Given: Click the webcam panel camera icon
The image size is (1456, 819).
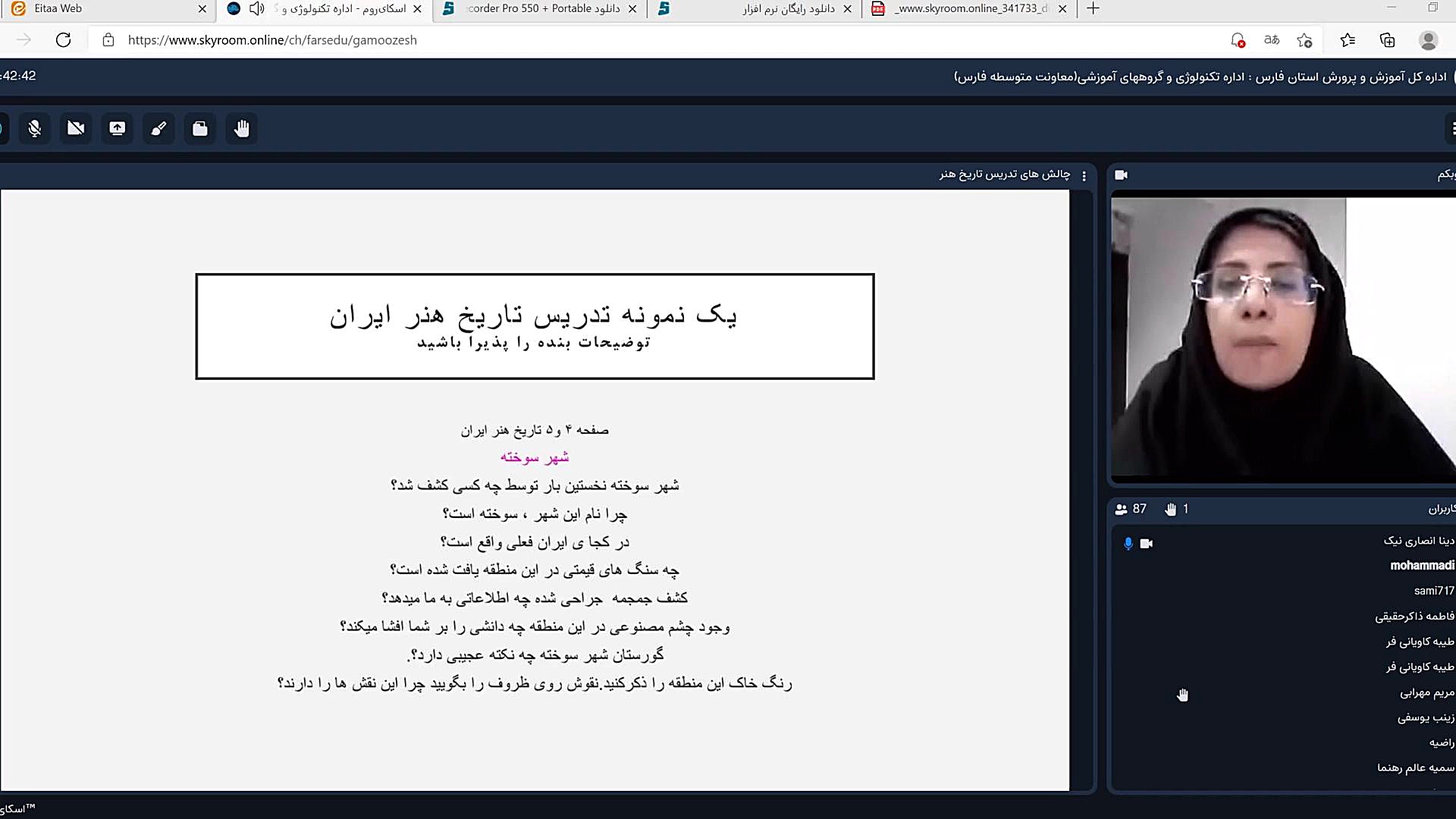Looking at the screenshot, I should click(x=1122, y=175).
